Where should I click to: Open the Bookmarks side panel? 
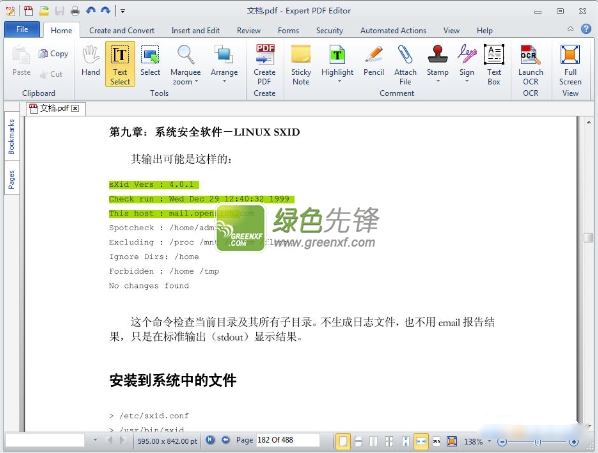pos(11,136)
